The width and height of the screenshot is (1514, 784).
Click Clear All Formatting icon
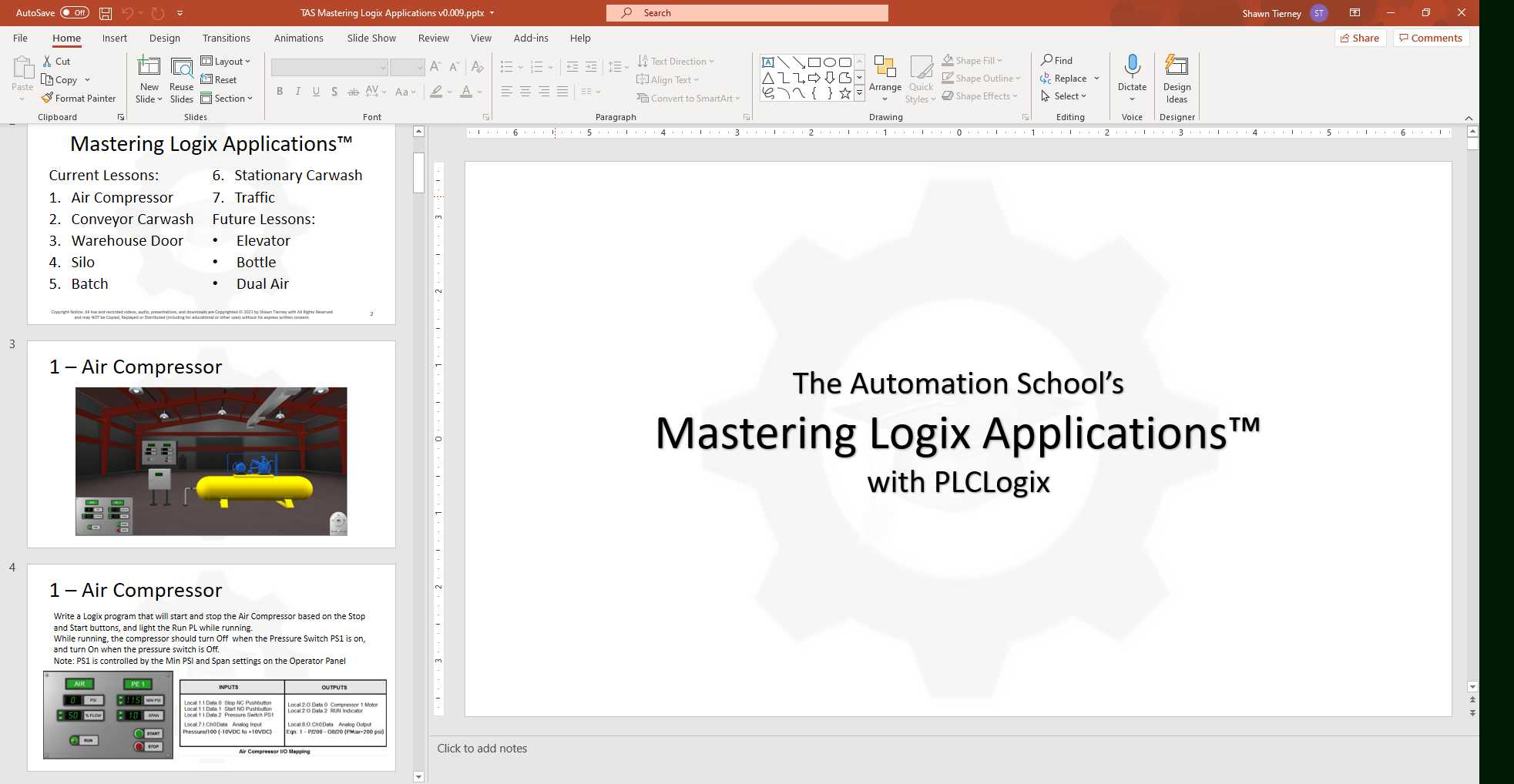tap(478, 67)
